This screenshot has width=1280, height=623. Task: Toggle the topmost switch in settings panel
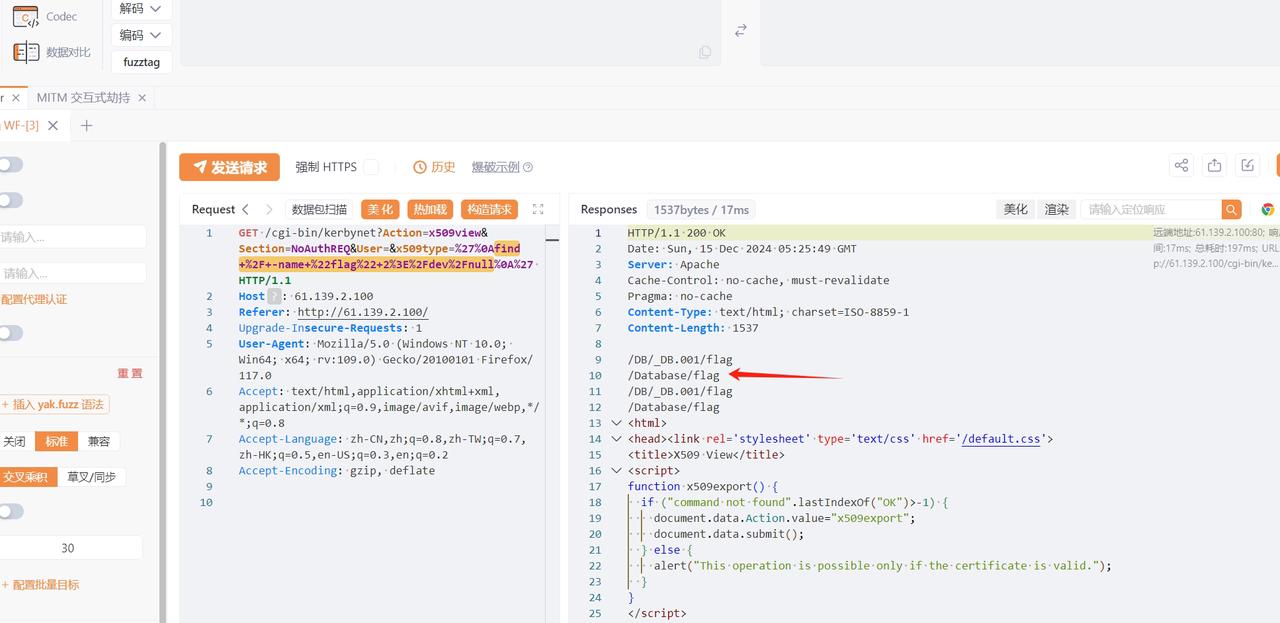[10, 164]
